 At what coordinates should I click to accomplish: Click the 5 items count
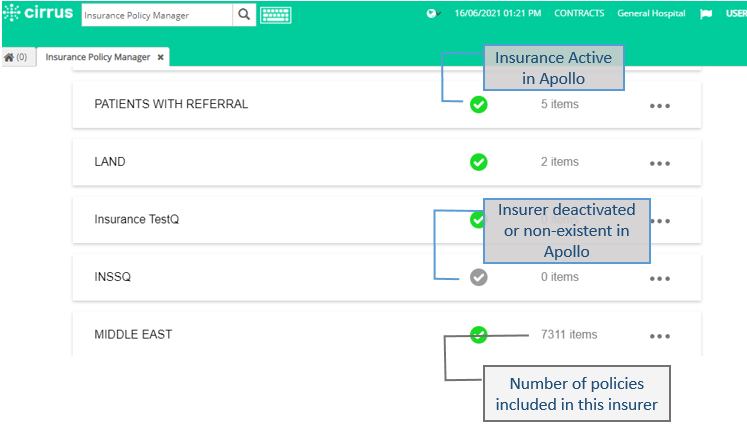pos(559,104)
